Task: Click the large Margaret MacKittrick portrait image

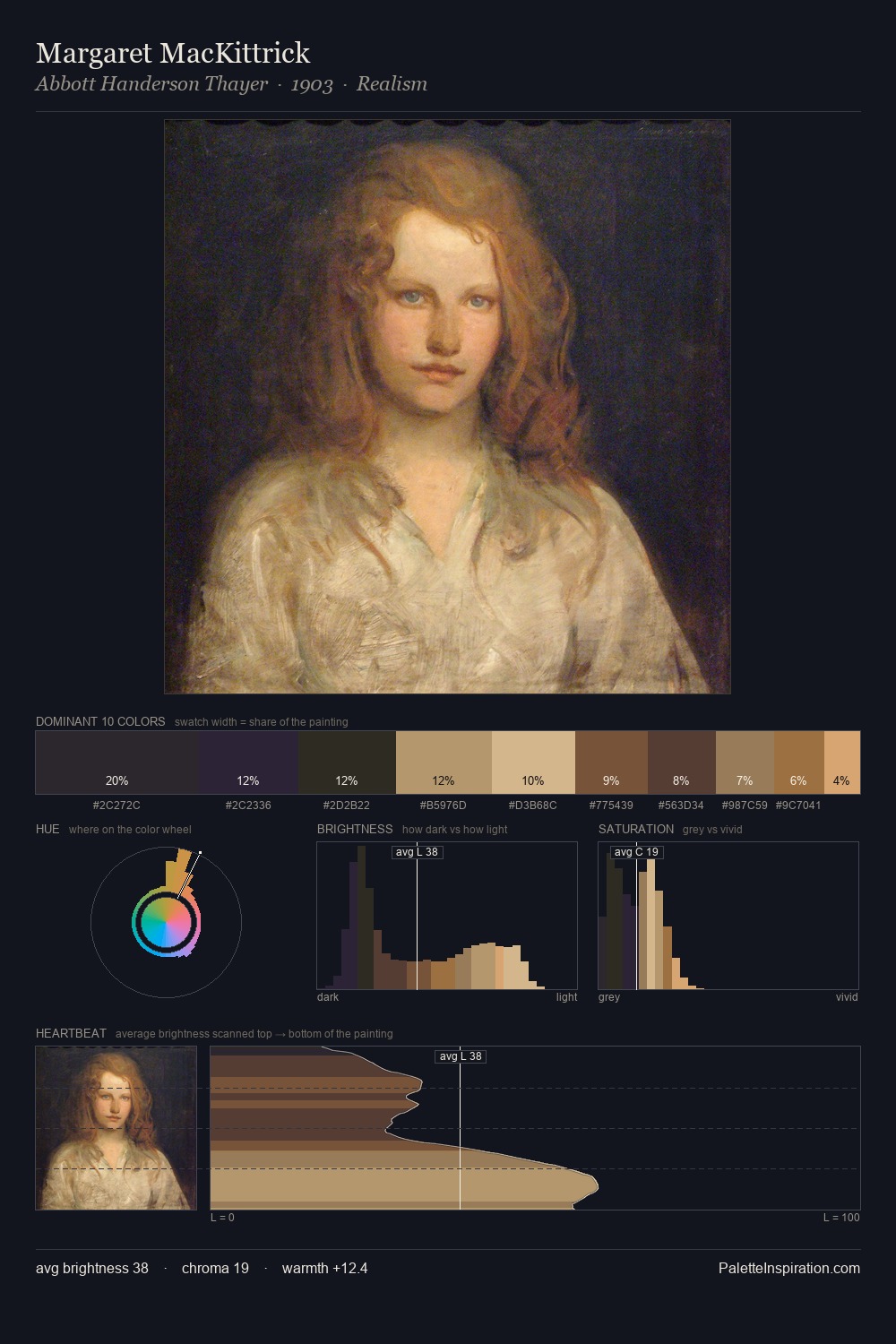Action: [447, 407]
